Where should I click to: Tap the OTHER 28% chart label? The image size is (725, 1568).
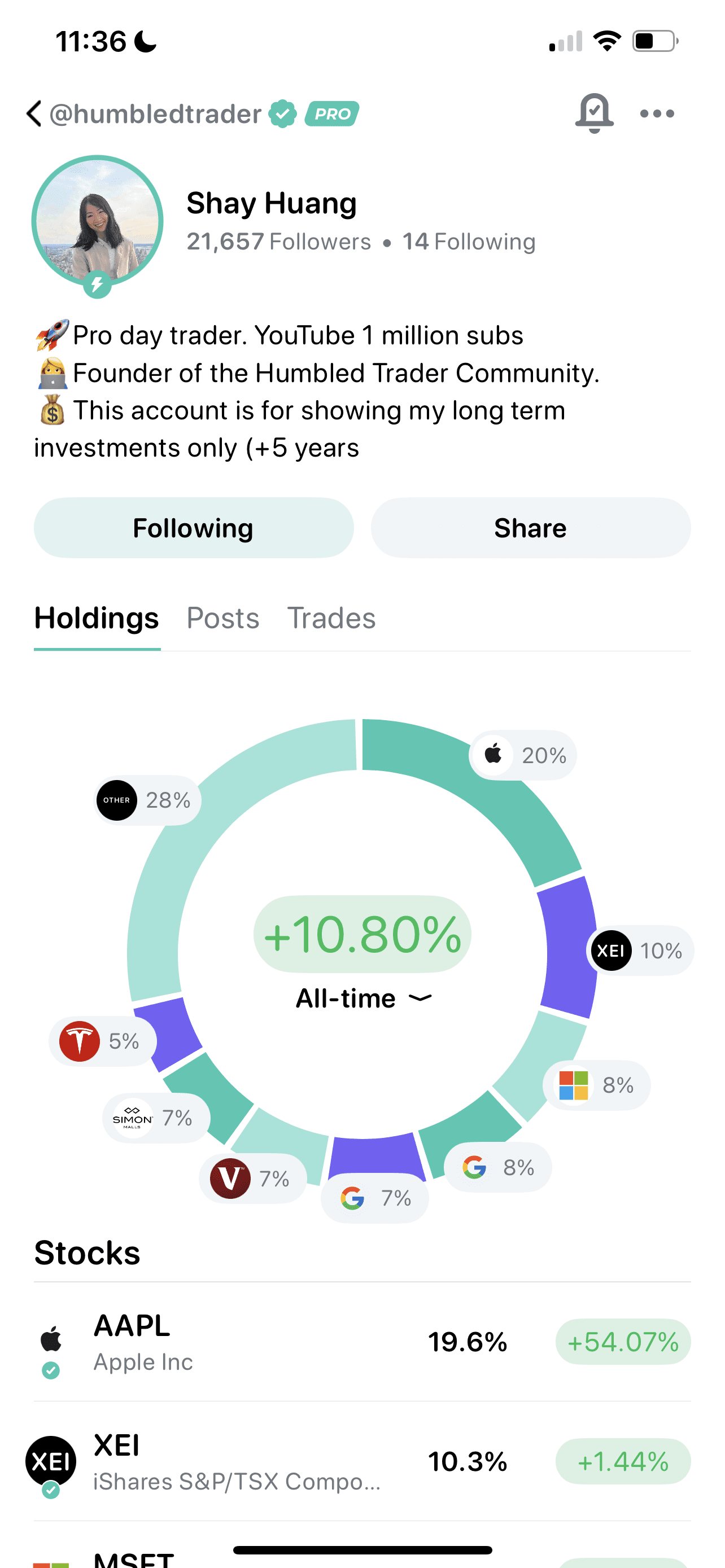click(x=148, y=800)
